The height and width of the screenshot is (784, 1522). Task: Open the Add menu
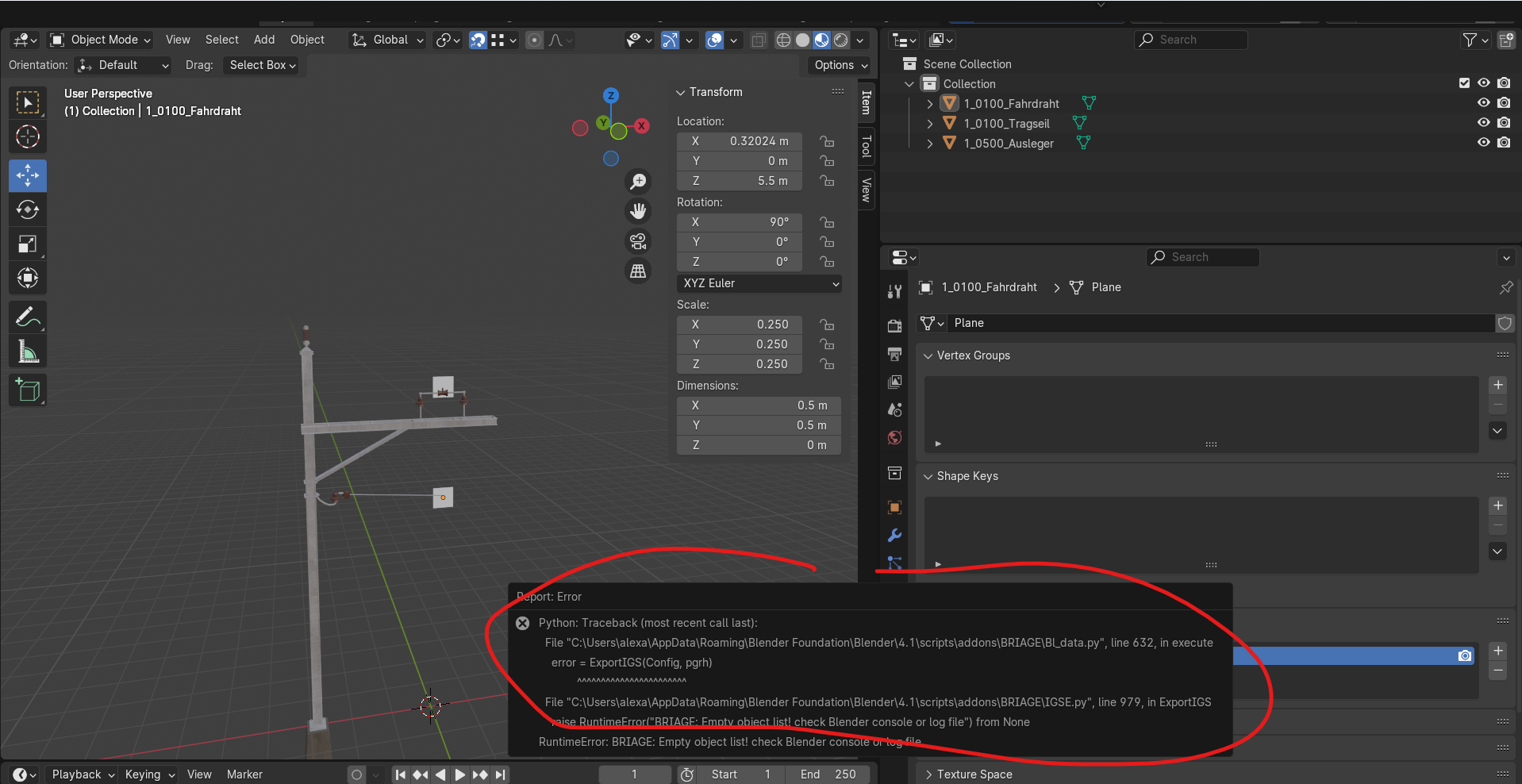click(264, 40)
